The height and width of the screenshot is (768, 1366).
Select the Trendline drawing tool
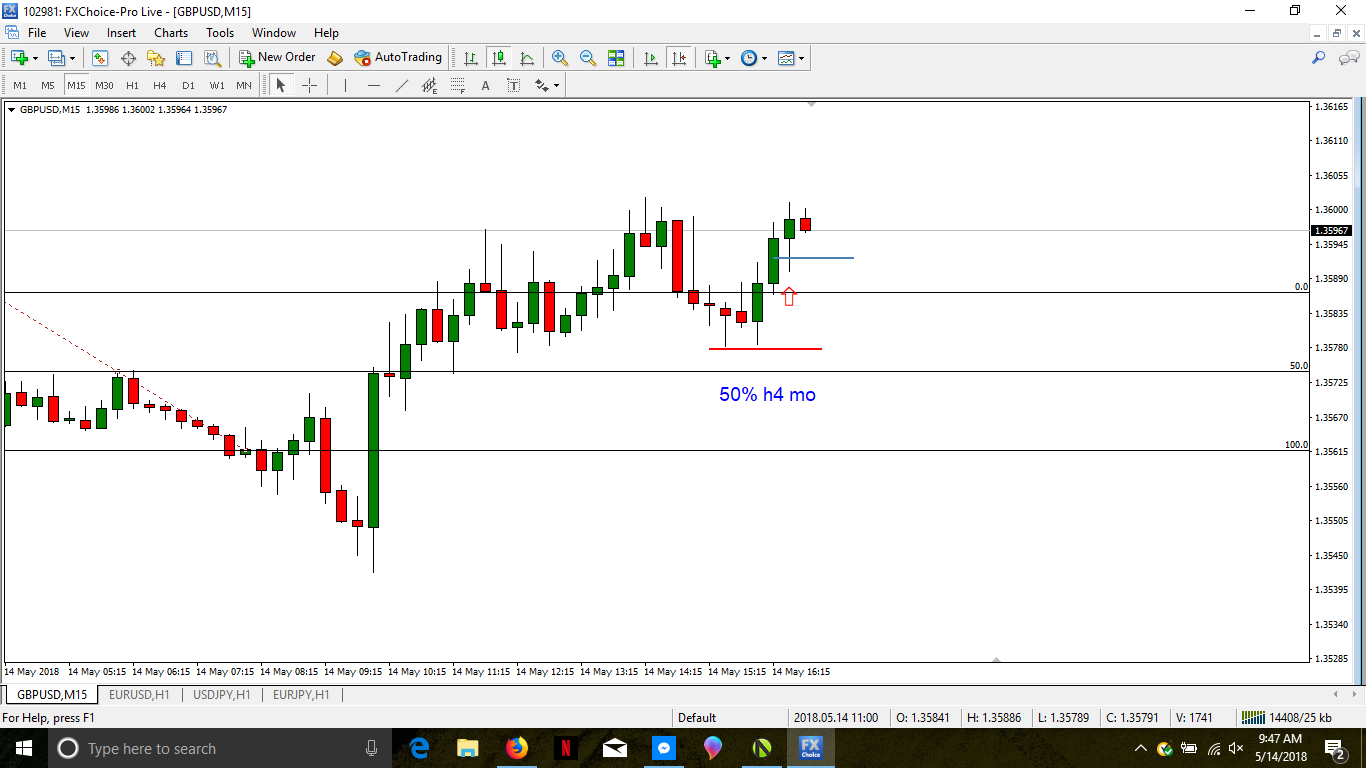(x=401, y=86)
